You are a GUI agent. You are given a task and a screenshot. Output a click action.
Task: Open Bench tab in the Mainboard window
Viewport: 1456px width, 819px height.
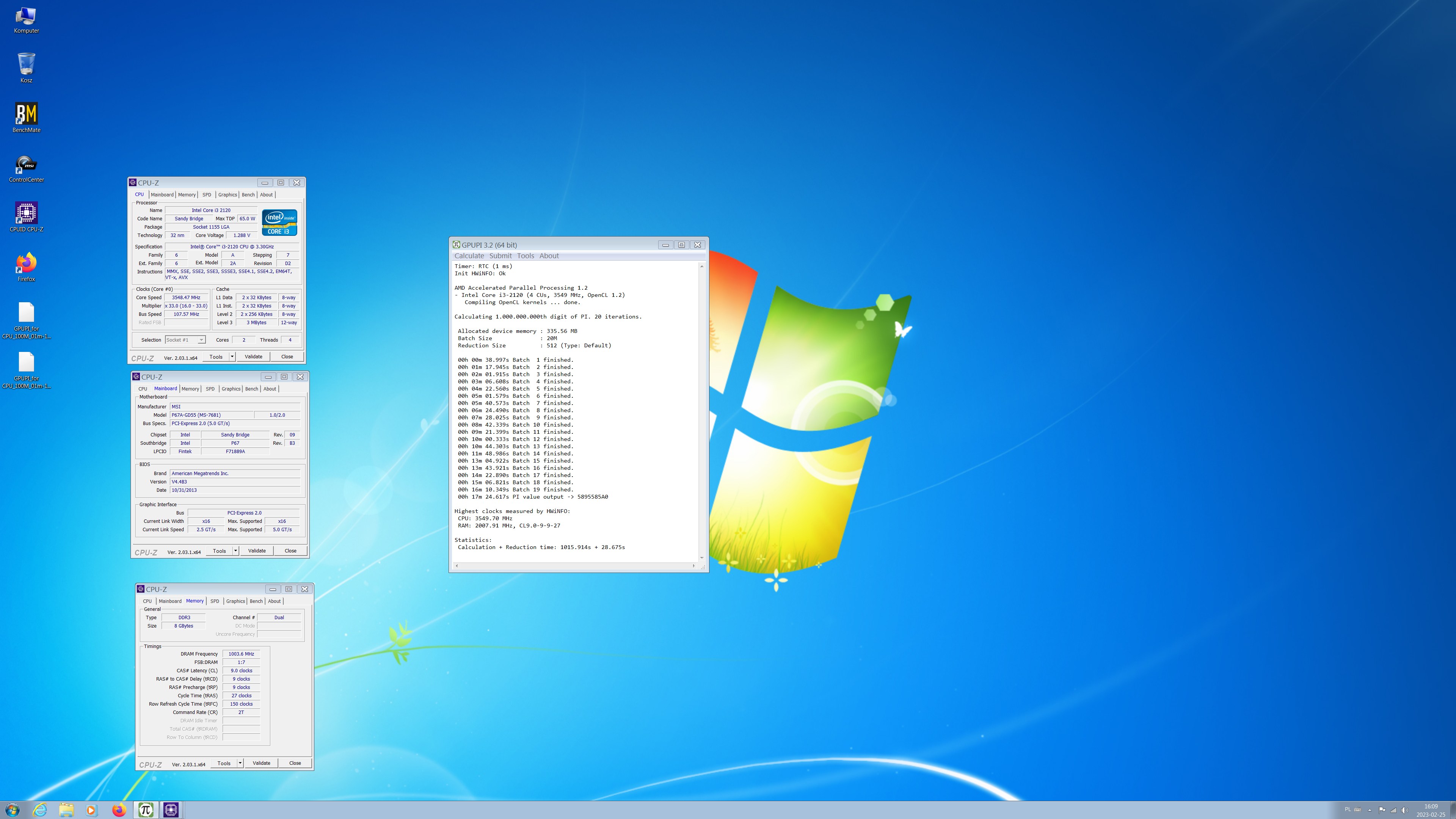(251, 389)
